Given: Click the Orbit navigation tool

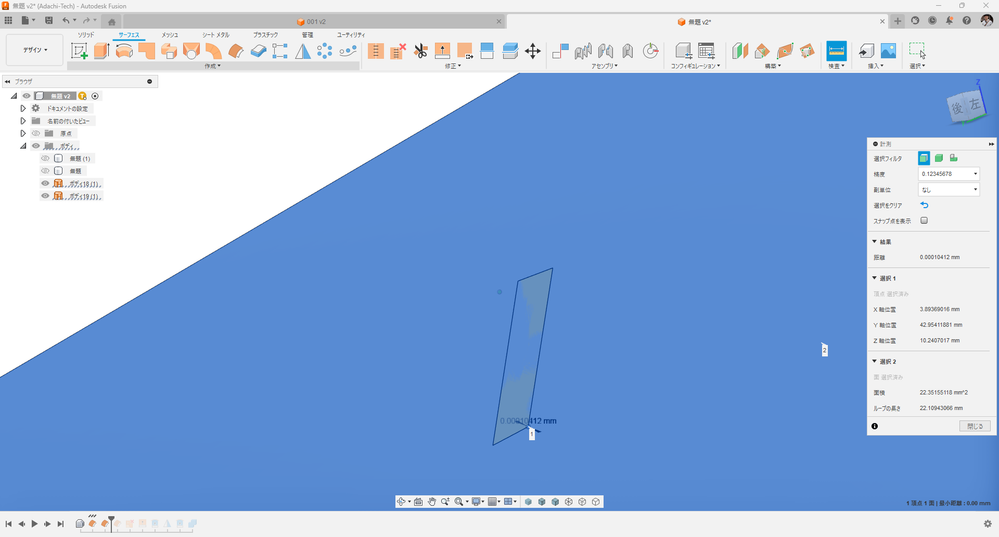Looking at the screenshot, I should tap(401, 502).
